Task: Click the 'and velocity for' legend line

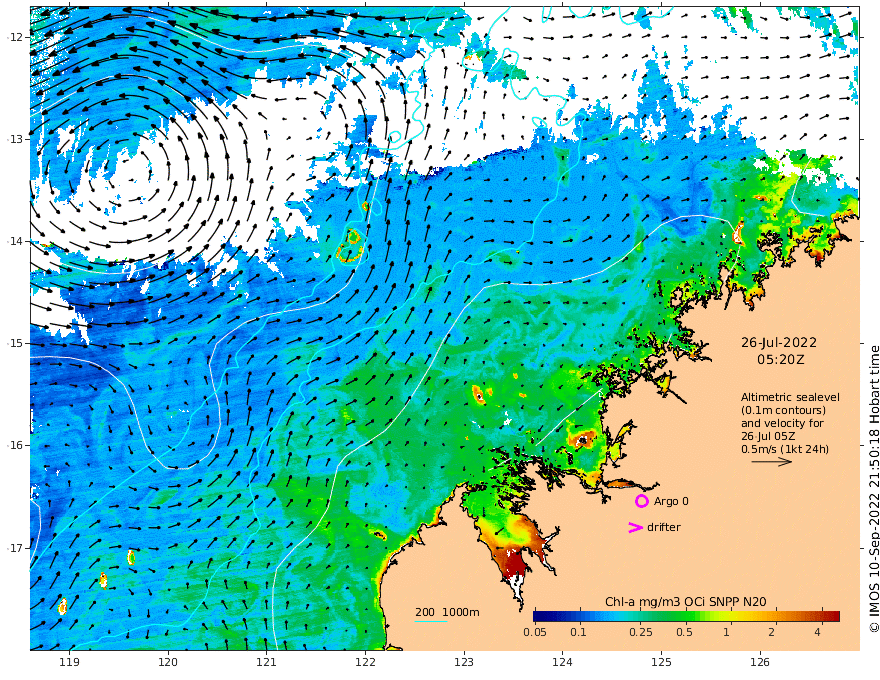Action: [782, 423]
